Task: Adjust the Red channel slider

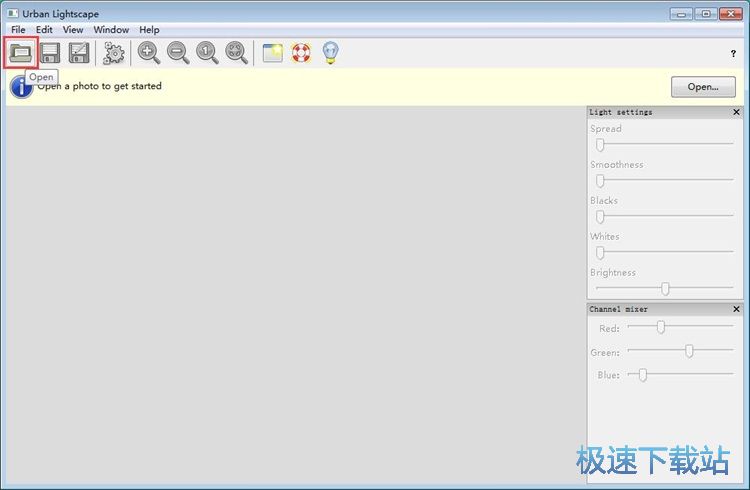Action: point(680,327)
